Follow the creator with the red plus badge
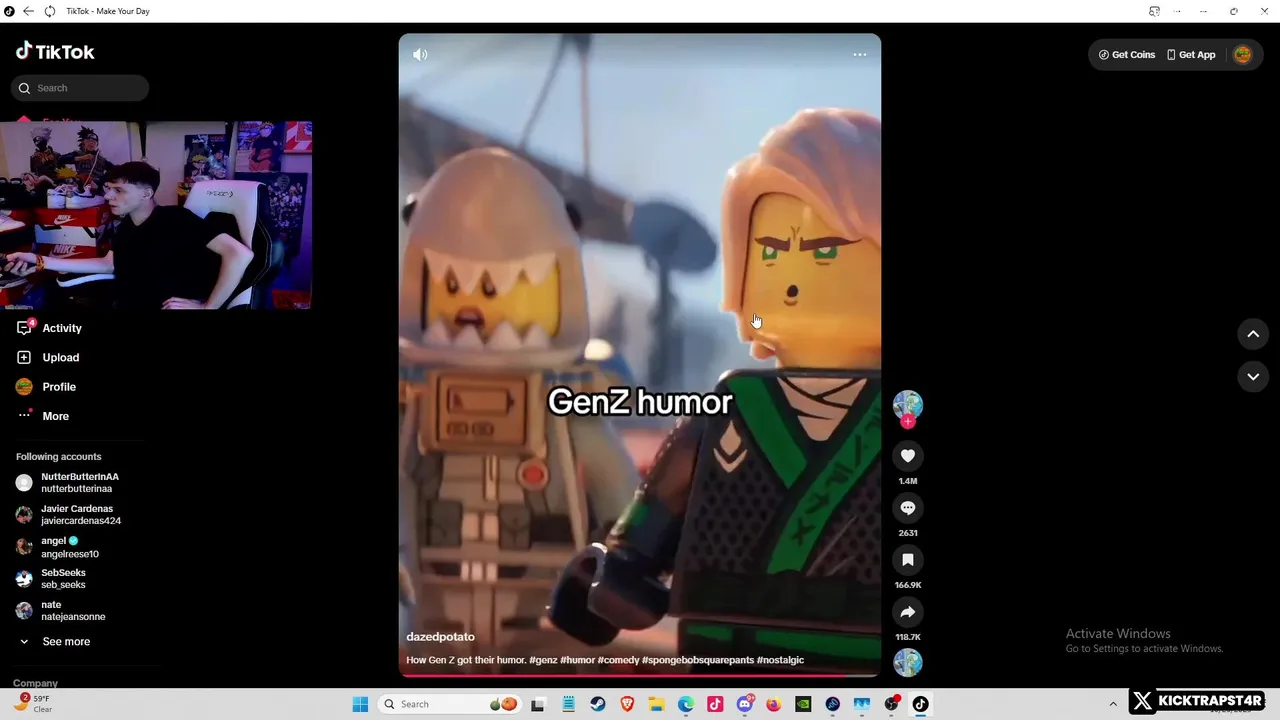 coord(908,422)
